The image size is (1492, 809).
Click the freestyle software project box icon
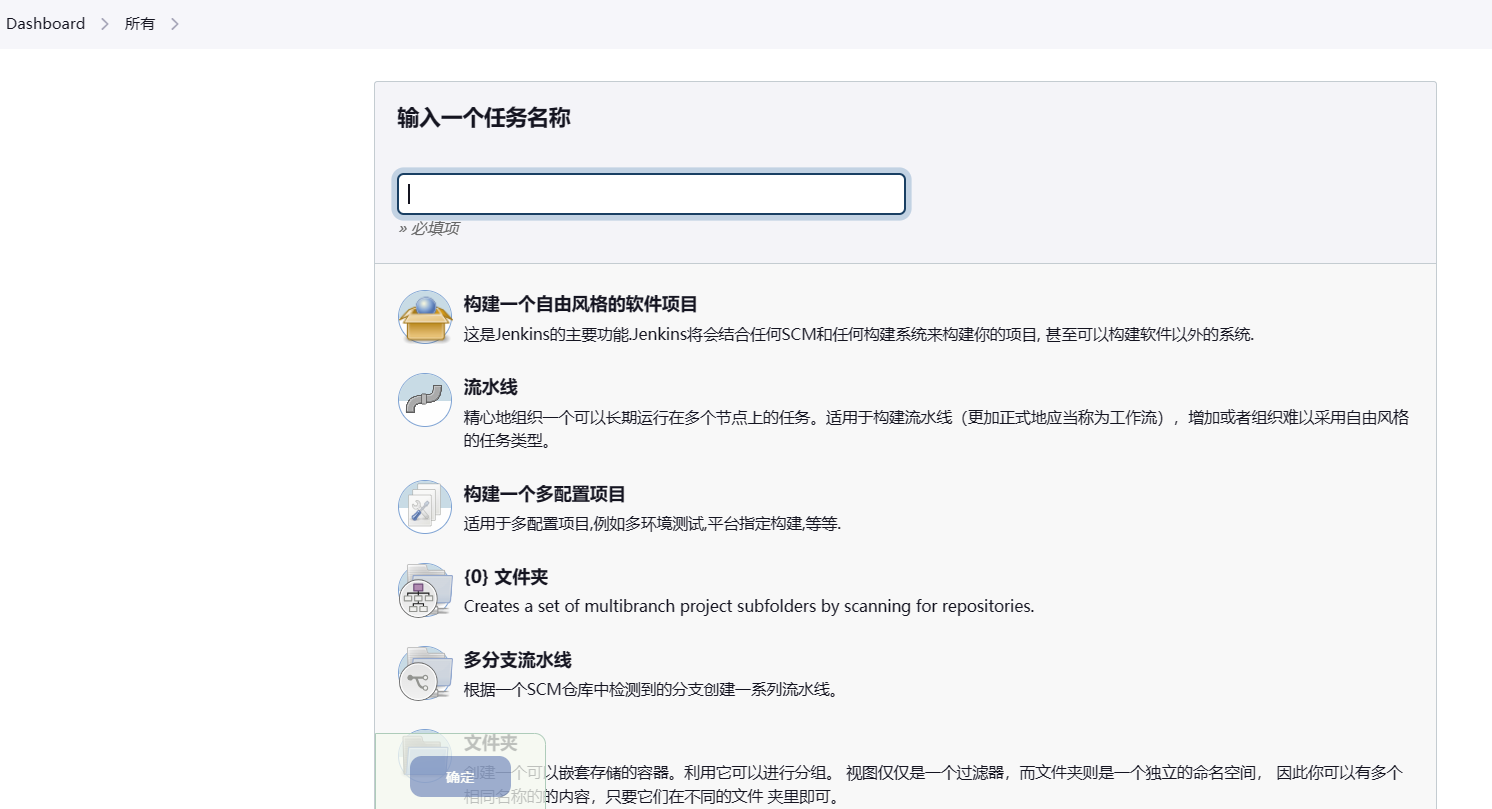pos(425,317)
